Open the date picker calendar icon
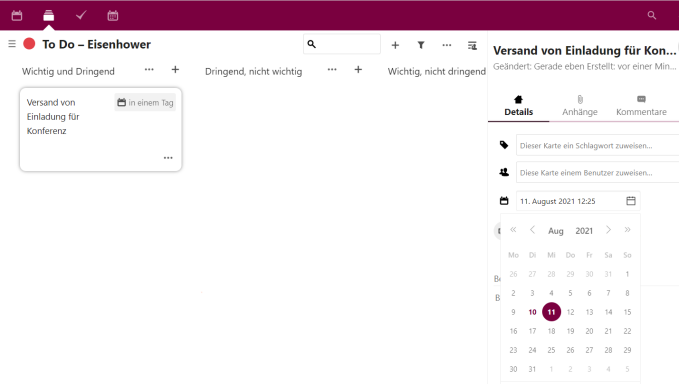Screen dimensions: 679x384 pos(631,201)
